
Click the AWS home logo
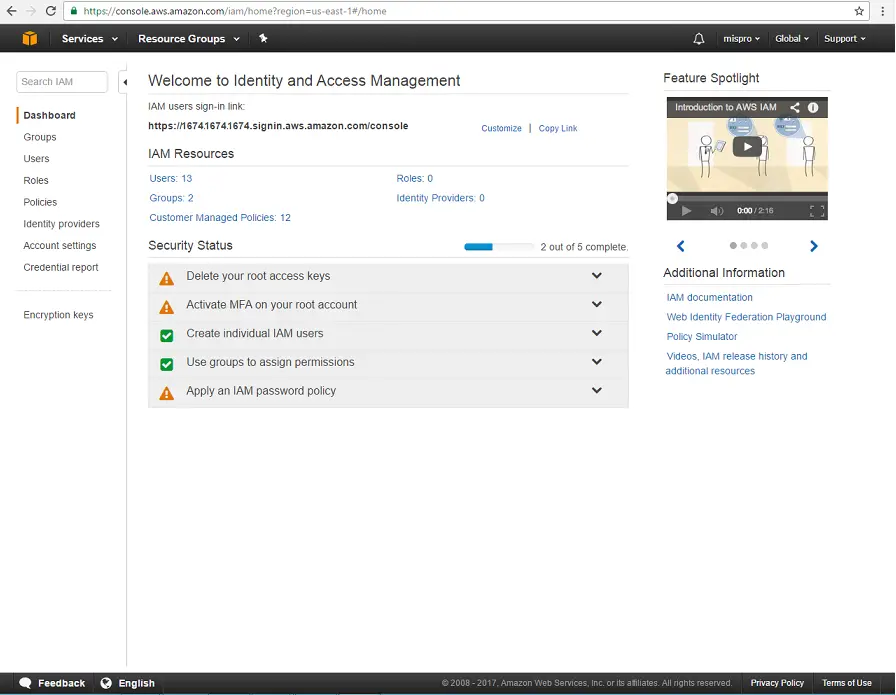(26, 38)
